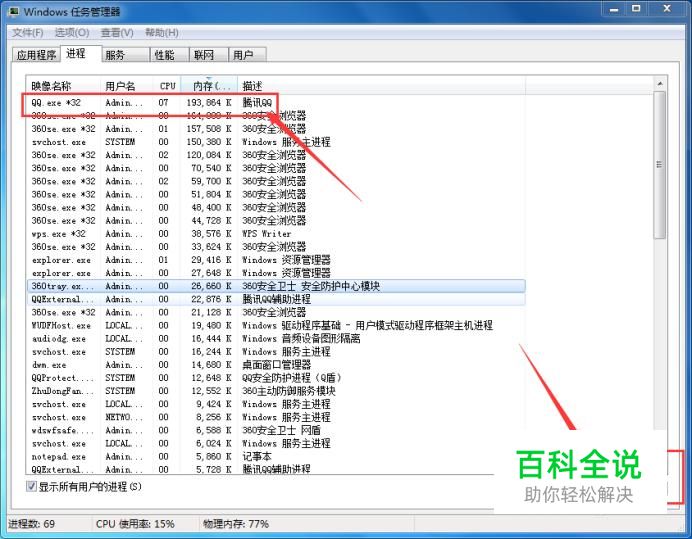
Task: Go to the 联网 tab
Action: [x=209, y=55]
